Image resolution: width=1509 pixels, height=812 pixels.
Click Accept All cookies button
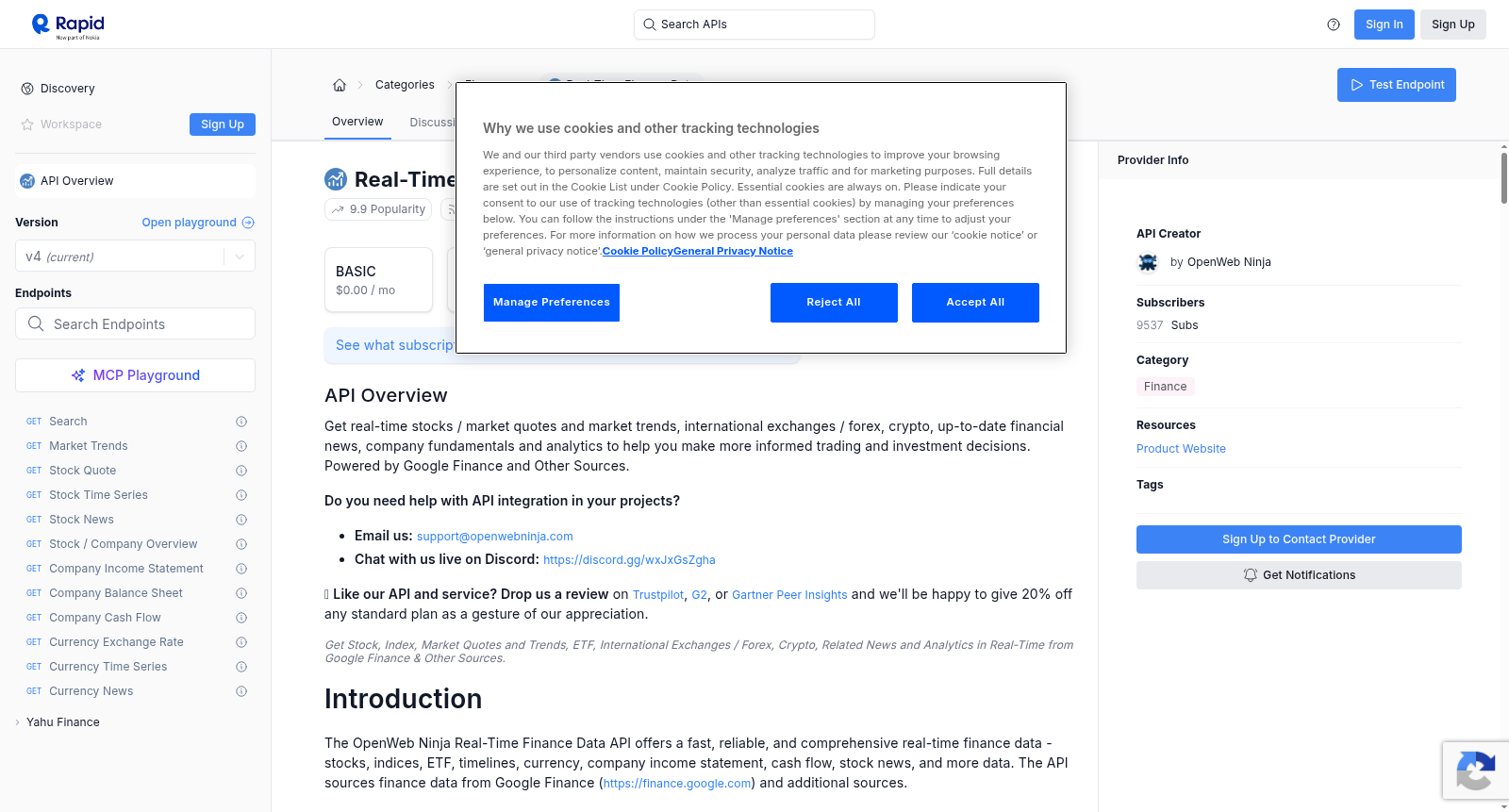tap(975, 303)
